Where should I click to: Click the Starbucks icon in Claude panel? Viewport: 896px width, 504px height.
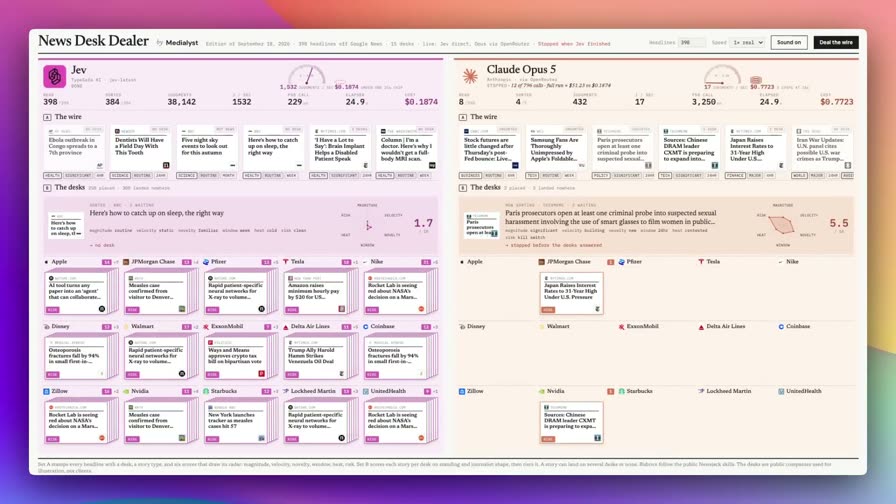[x=622, y=391]
